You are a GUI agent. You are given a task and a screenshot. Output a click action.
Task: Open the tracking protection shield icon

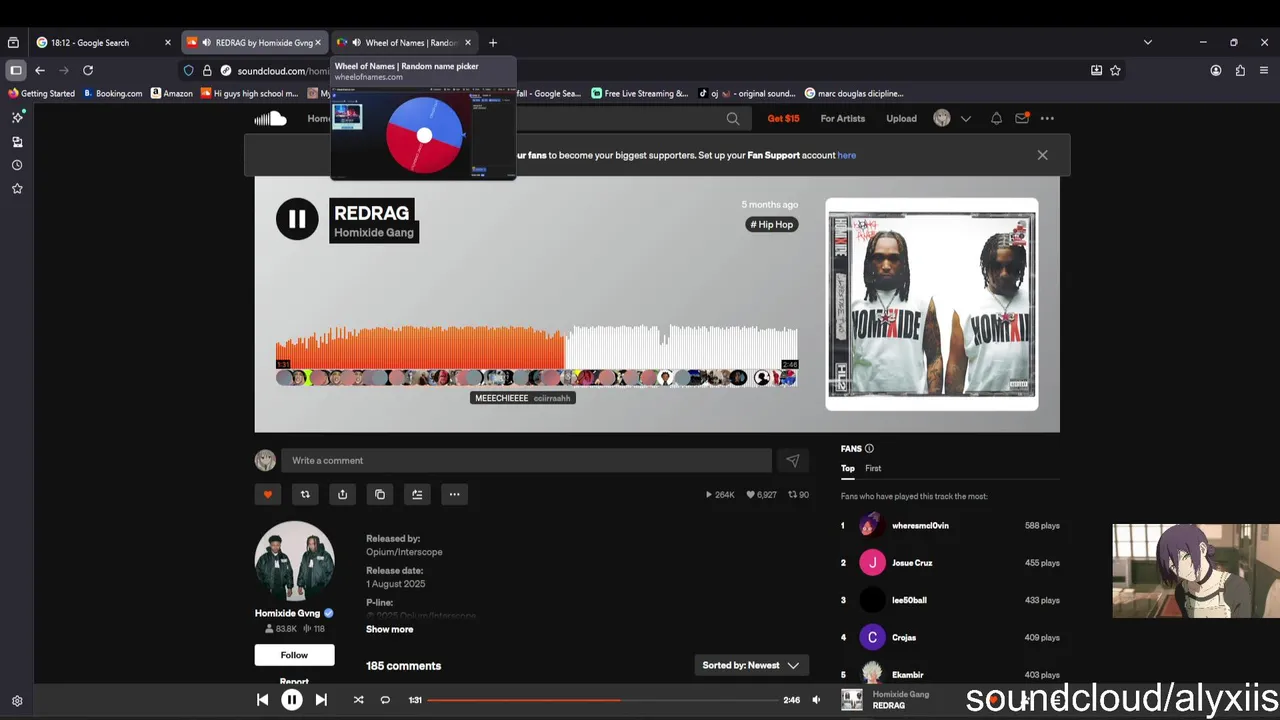tap(189, 70)
